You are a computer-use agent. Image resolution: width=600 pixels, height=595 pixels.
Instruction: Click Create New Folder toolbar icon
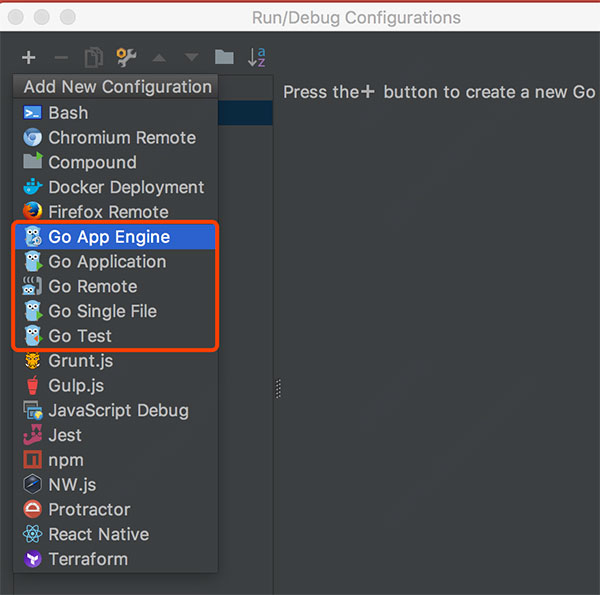pos(224,57)
